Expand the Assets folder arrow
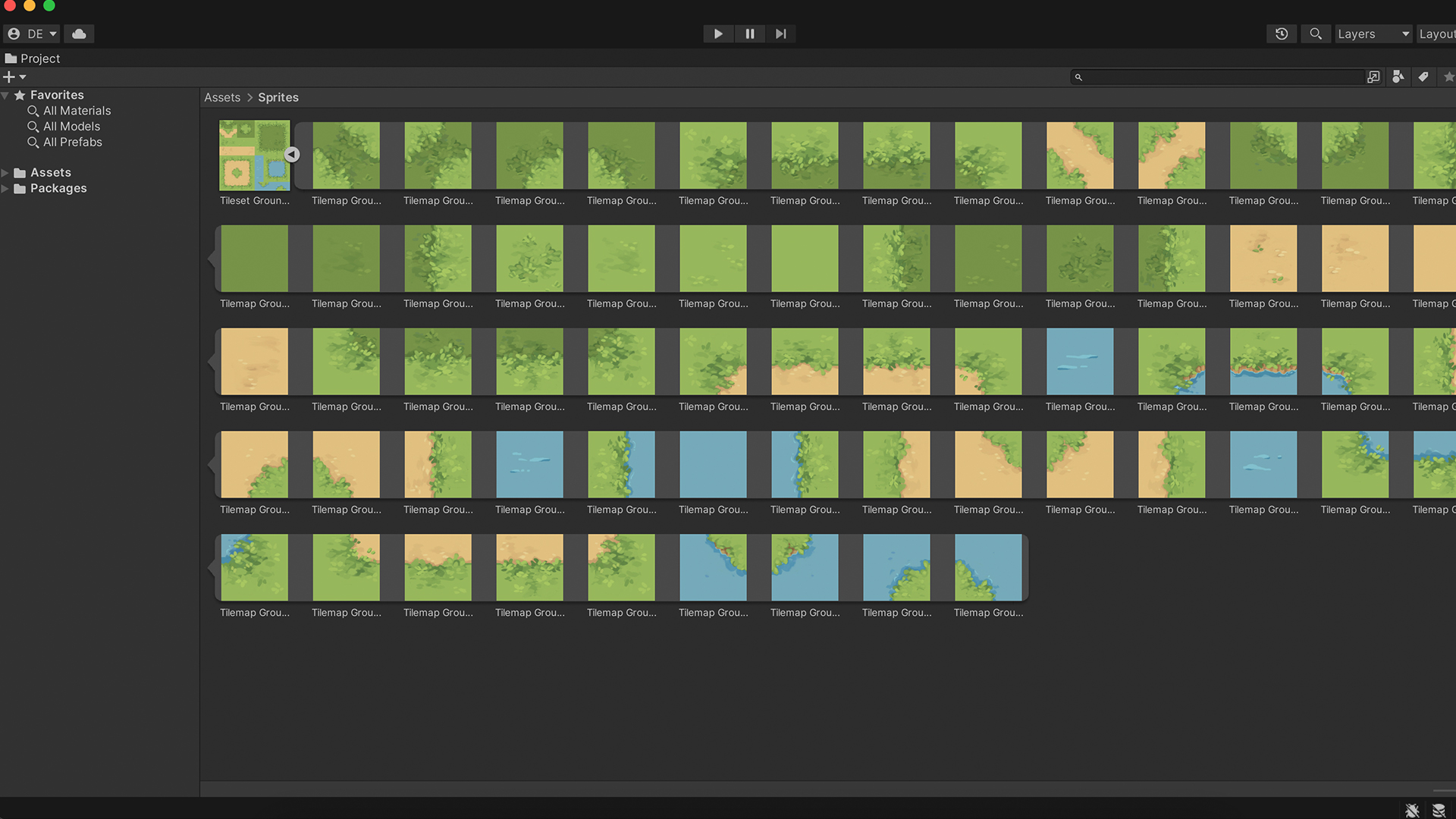1456x819 pixels. pos(5,173)
